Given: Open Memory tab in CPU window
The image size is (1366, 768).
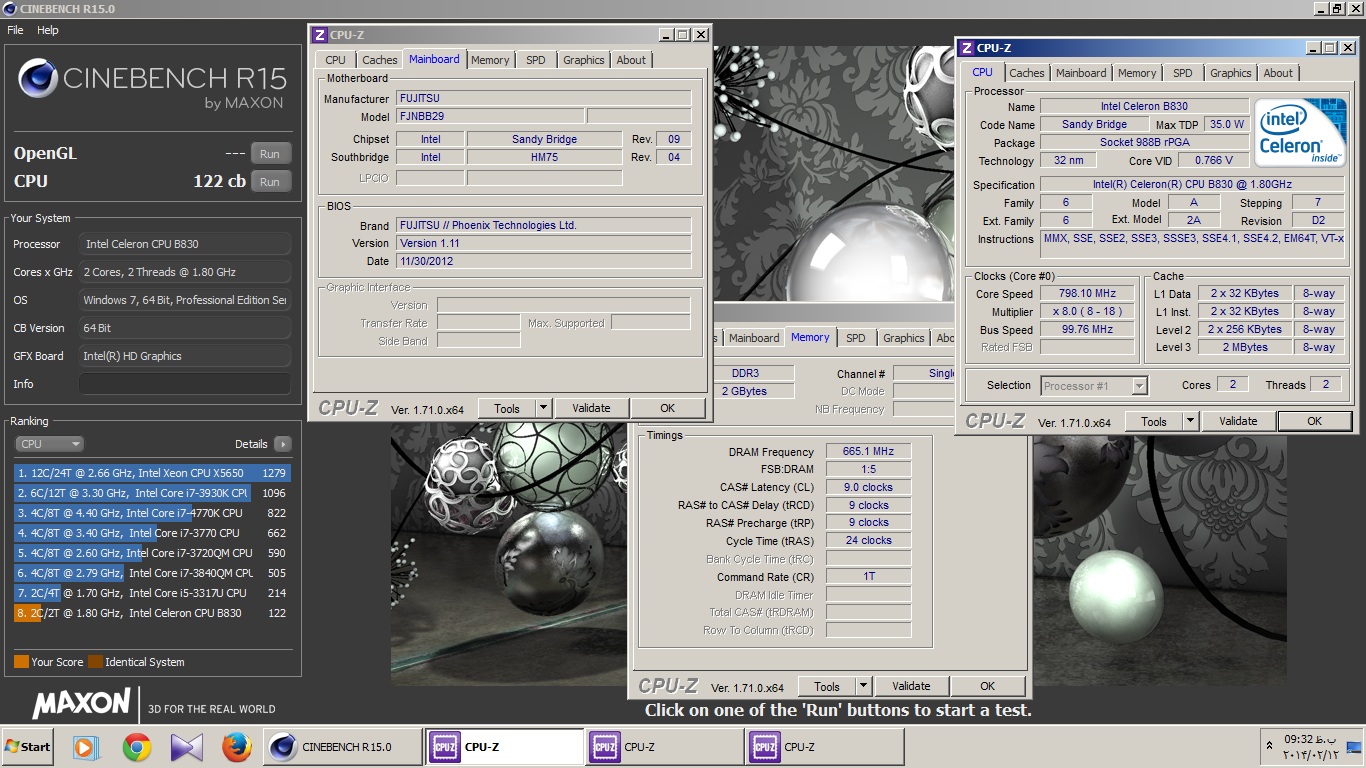Looking at the screenshot, I should [x=1137, y=73].
